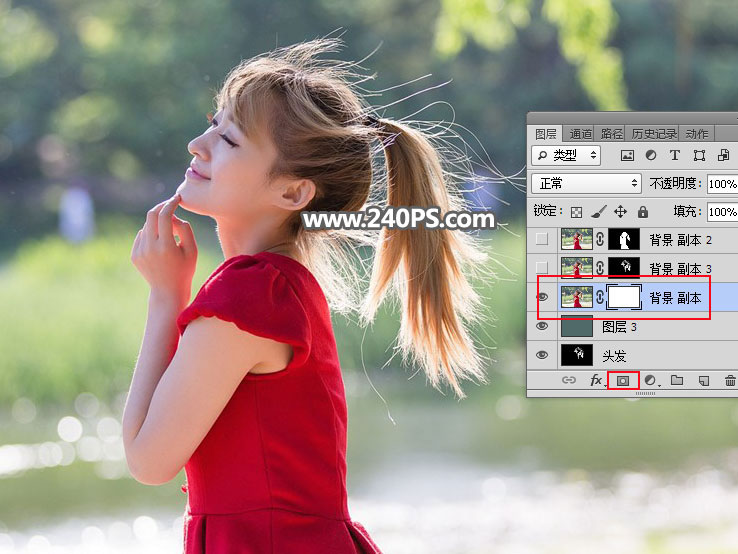The height and width of the screenshot is (554, 738).
Task: Open the layer style fx menu
Action: tap(597, 381)
